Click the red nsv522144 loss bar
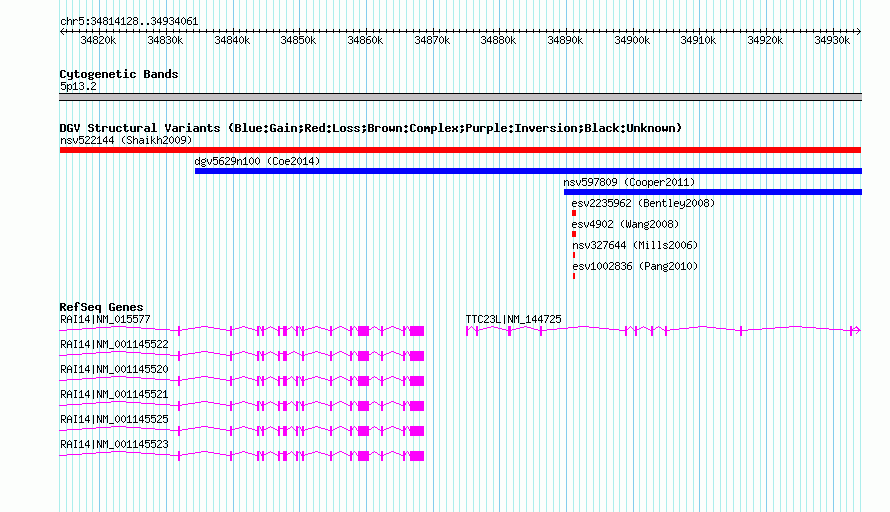Viewport: 890px width, 512px height. click(460, 150)
